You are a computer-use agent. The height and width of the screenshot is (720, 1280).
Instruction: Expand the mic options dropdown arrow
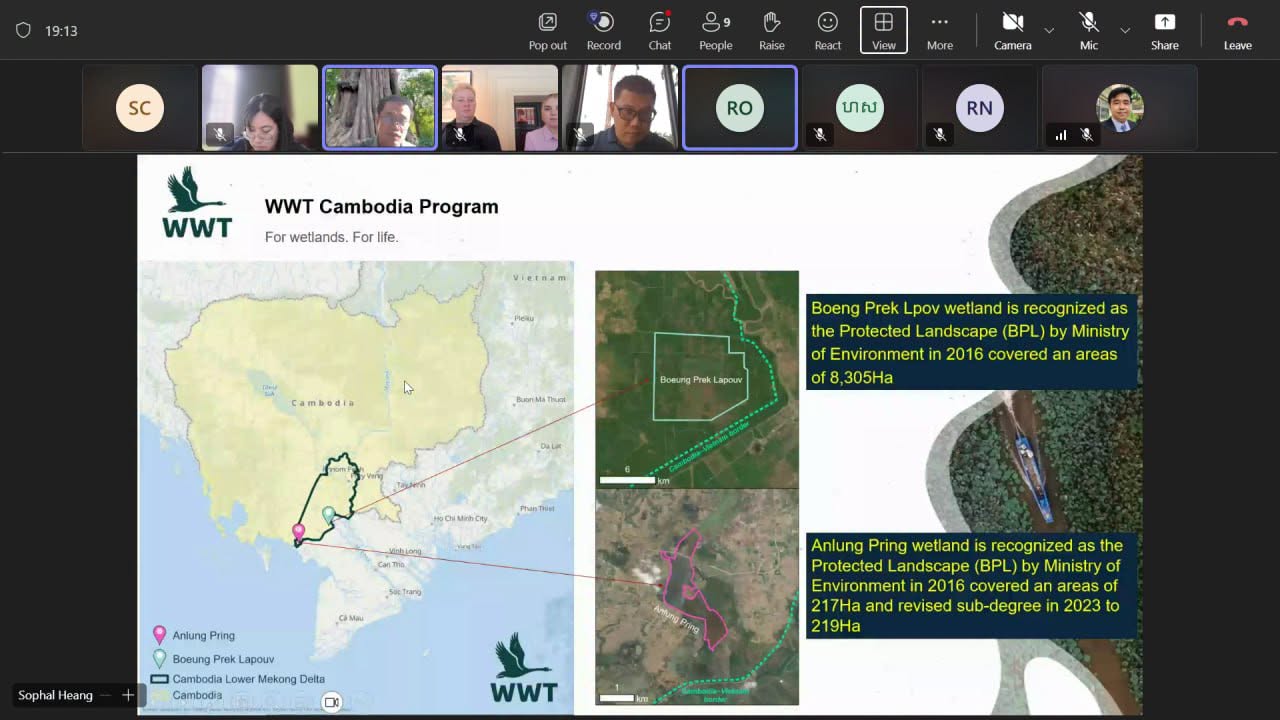click(1125, 31)
